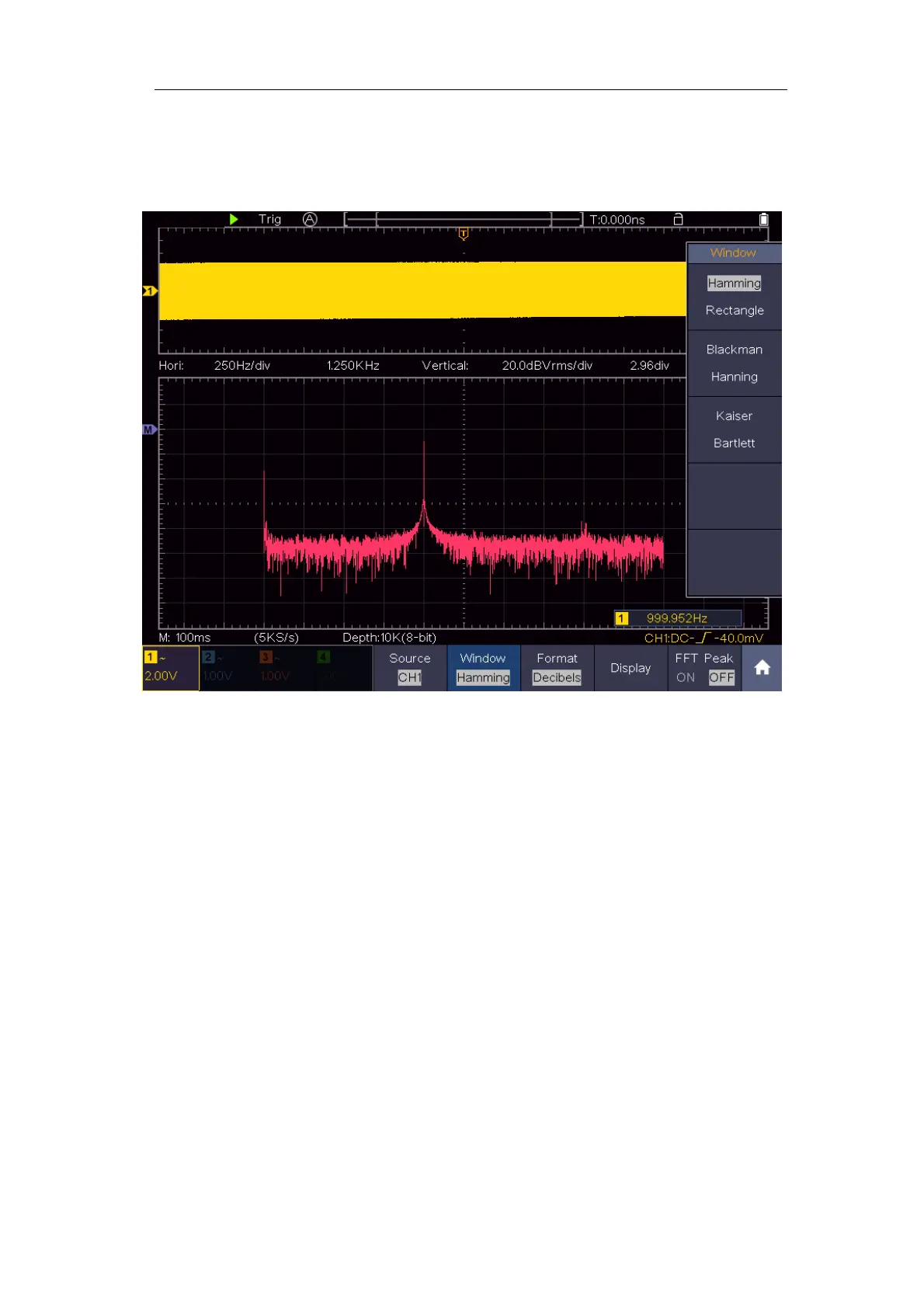Click the yellow CH1 waveform band
The image size is (924, 1308).
[422, 290]
